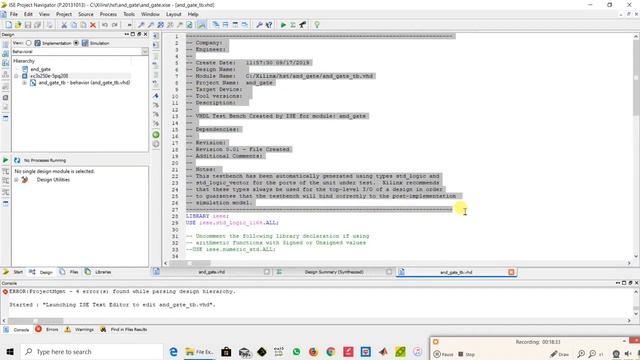The image size is (640, 360).
Task: Click the Windows Start button
Action: point(10,351)
